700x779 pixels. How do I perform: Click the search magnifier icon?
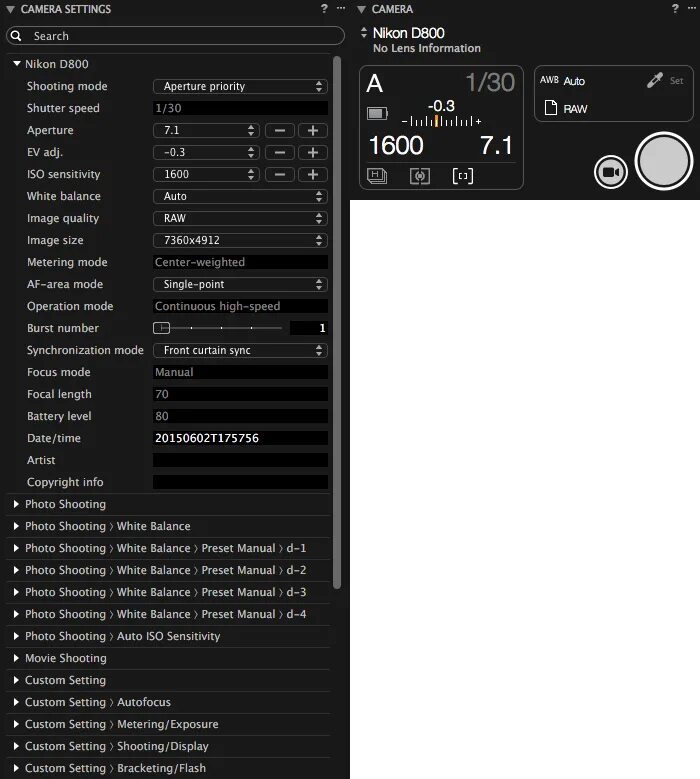tap(16, 36)
